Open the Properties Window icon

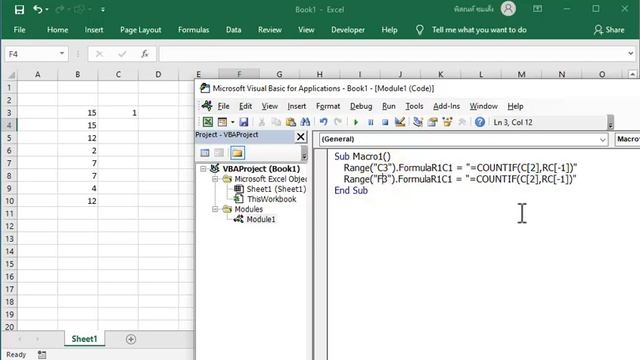click(433, 122)
